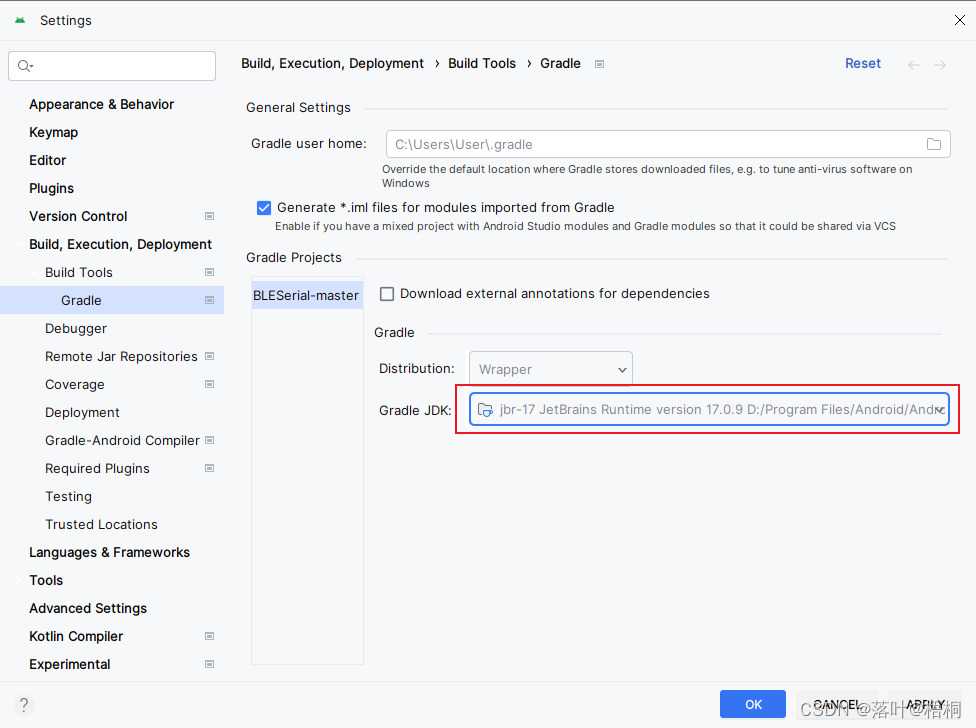976x728 pixels.
Task: Expand Appearance & Behavior section
Action: click(18, 105)
